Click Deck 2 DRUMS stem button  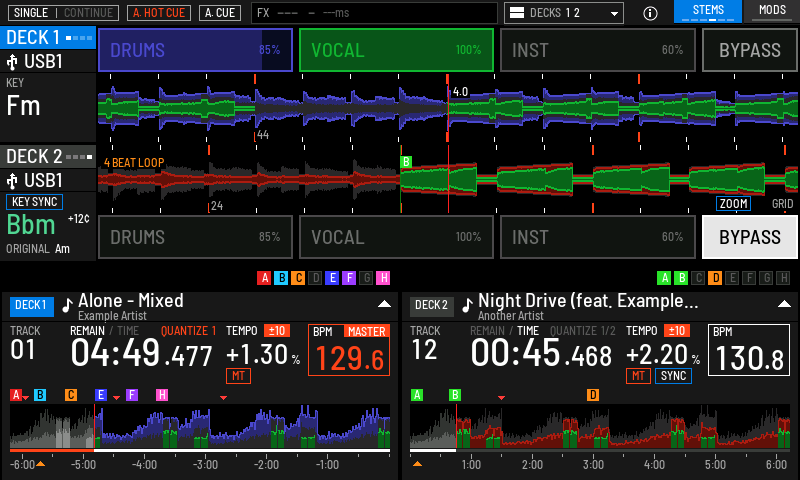[x=195, y=237]
